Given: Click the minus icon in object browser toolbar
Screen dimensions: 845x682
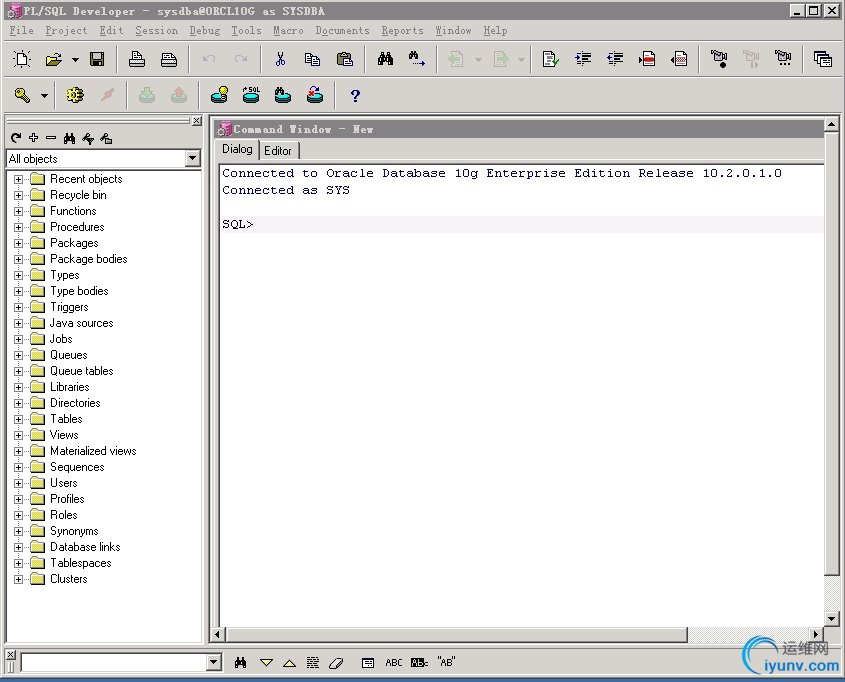Looking at the screenshot, I should click(51, 138).
